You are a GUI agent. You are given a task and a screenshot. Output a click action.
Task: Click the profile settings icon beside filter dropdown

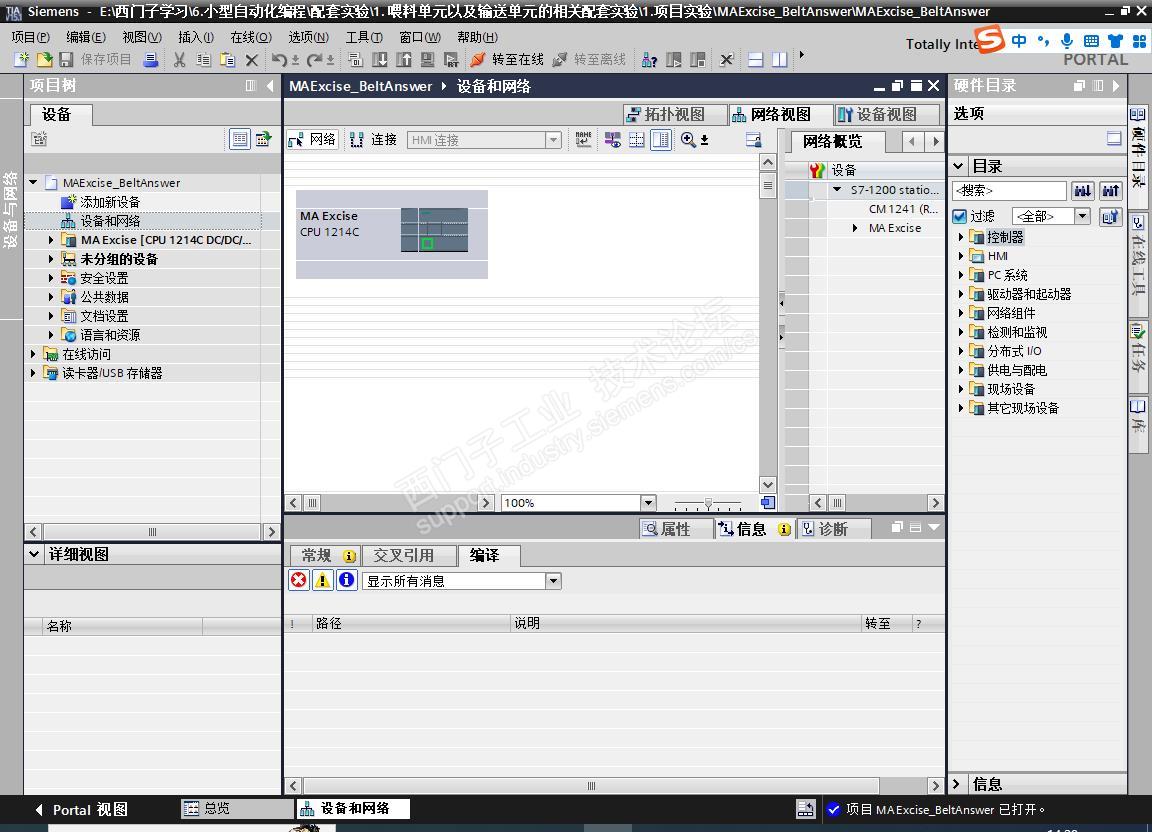[x=1110, y=216]
